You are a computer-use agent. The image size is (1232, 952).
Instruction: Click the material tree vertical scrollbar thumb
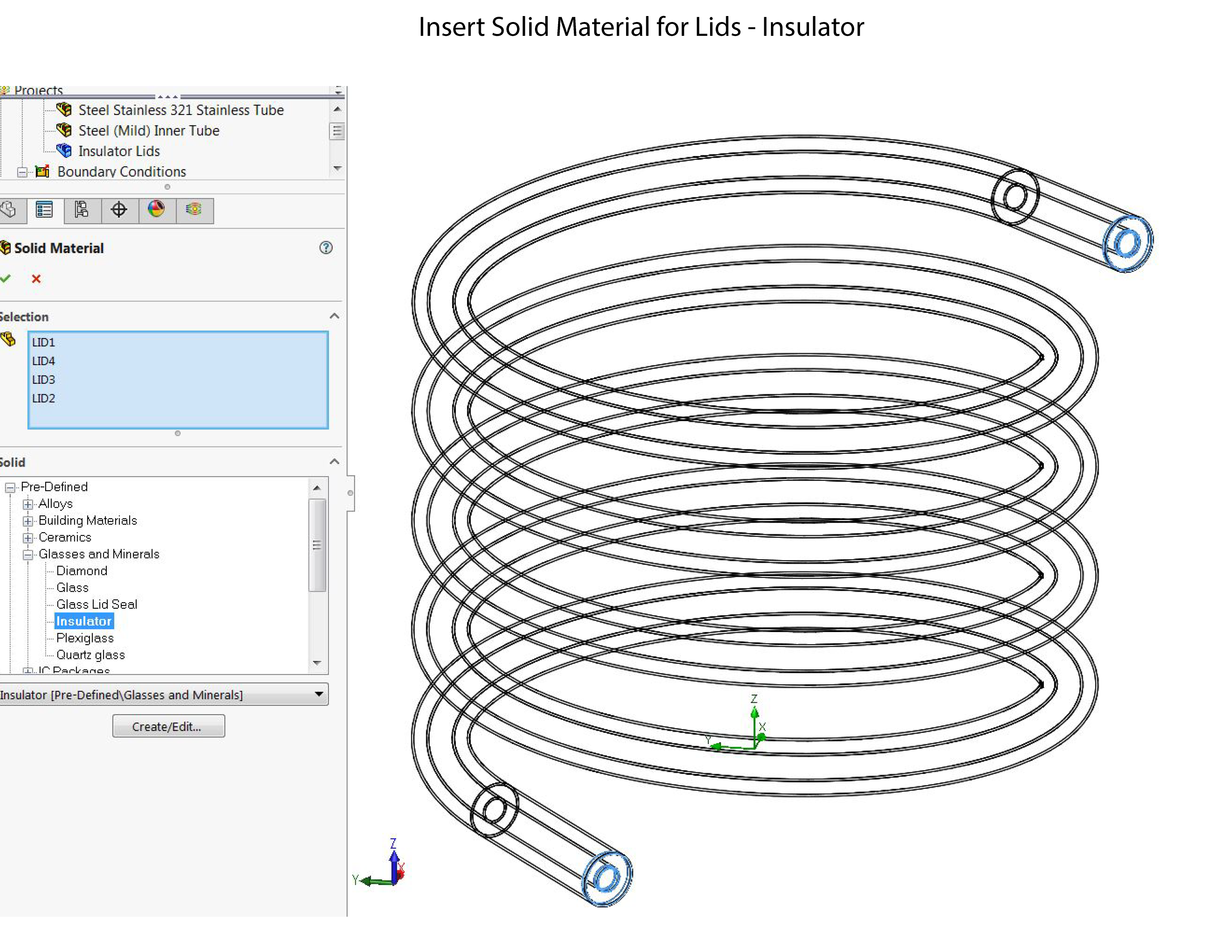[x=317, y=544]
